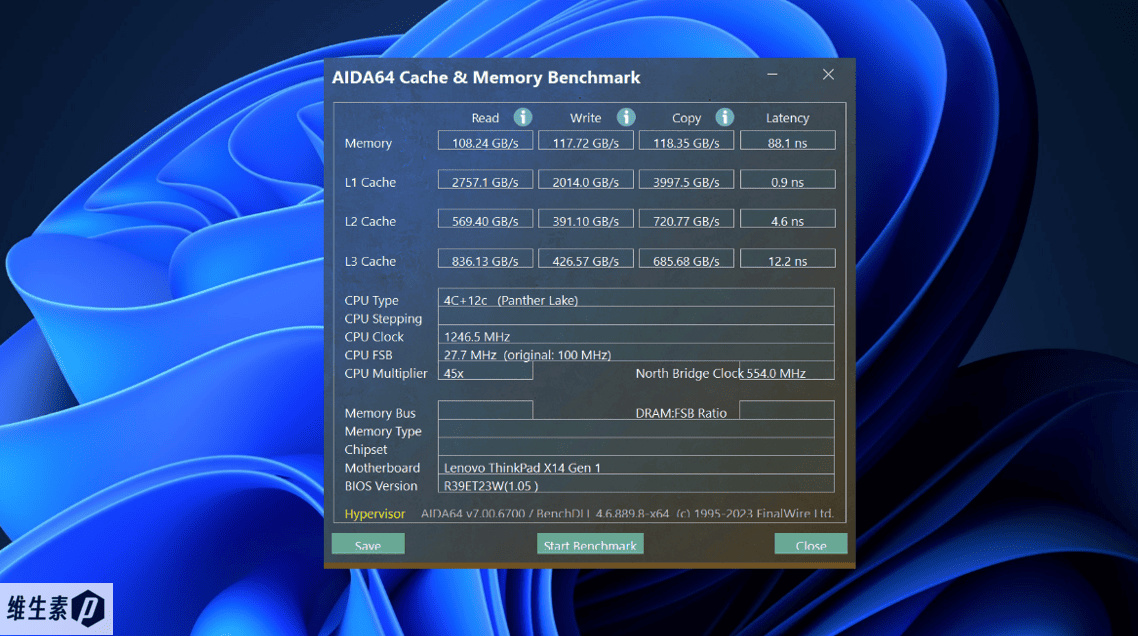
Task: Select L3 Cache read 836.13 GB/s
Action: point(486,259)
